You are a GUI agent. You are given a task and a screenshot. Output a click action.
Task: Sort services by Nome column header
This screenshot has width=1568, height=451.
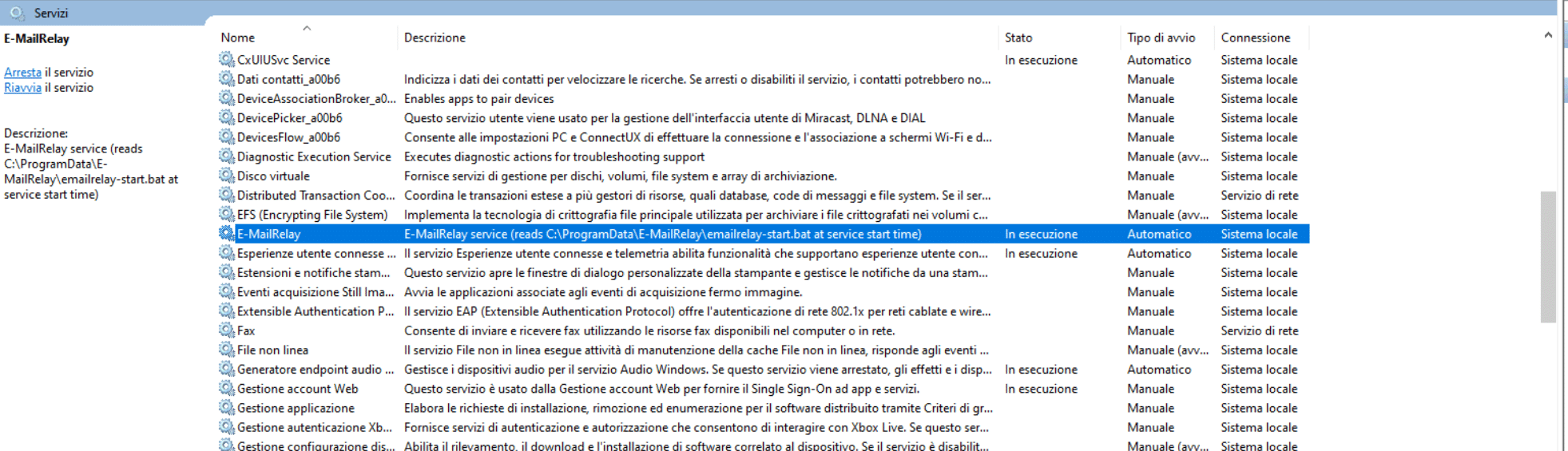[238, 38]
